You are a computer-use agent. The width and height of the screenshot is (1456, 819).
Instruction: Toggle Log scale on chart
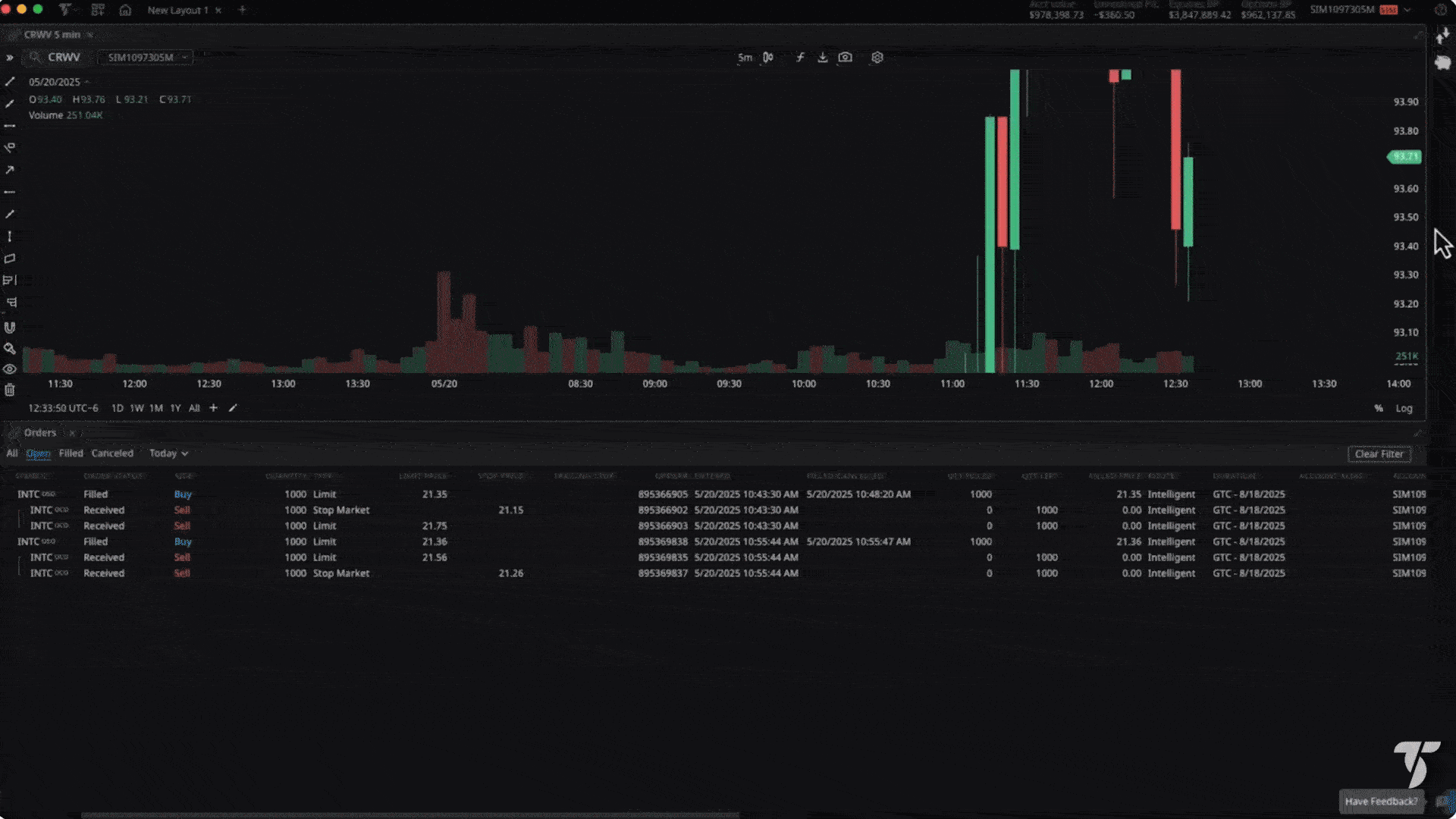click(1404, 408)
